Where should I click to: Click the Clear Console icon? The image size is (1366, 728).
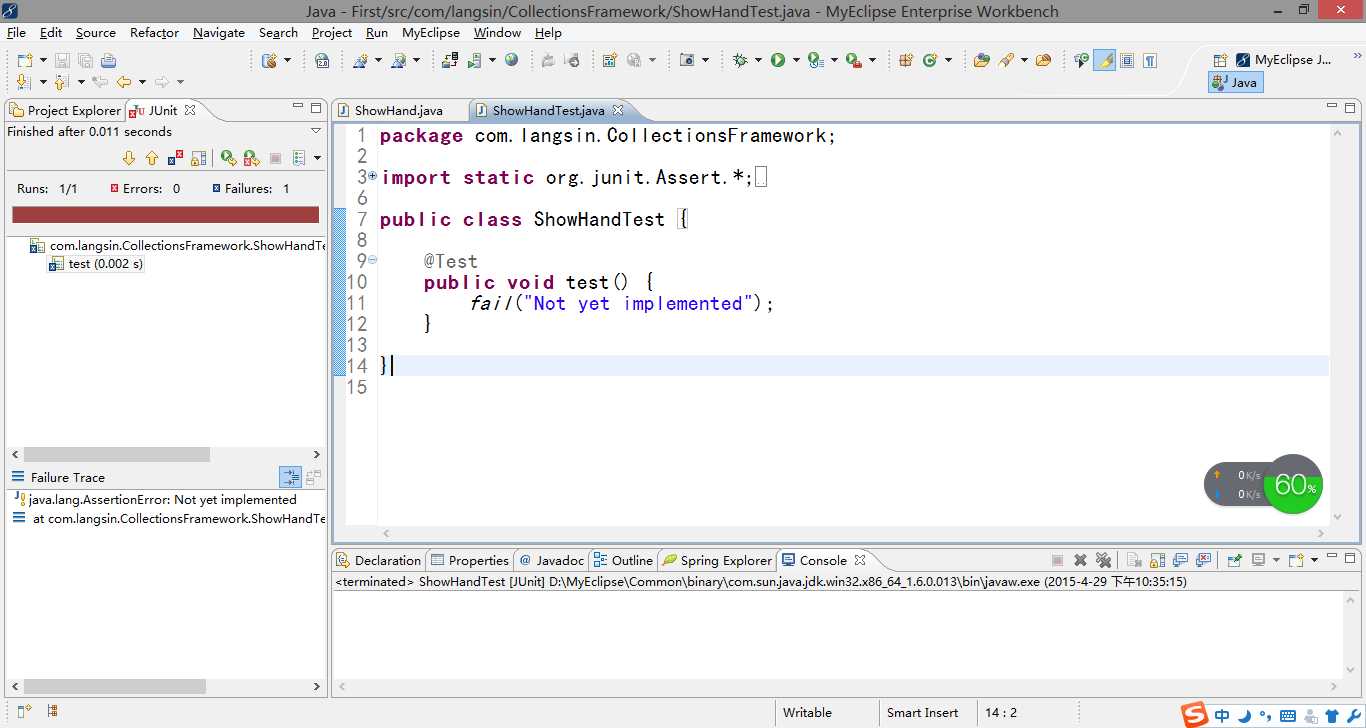coord(1134,560)
